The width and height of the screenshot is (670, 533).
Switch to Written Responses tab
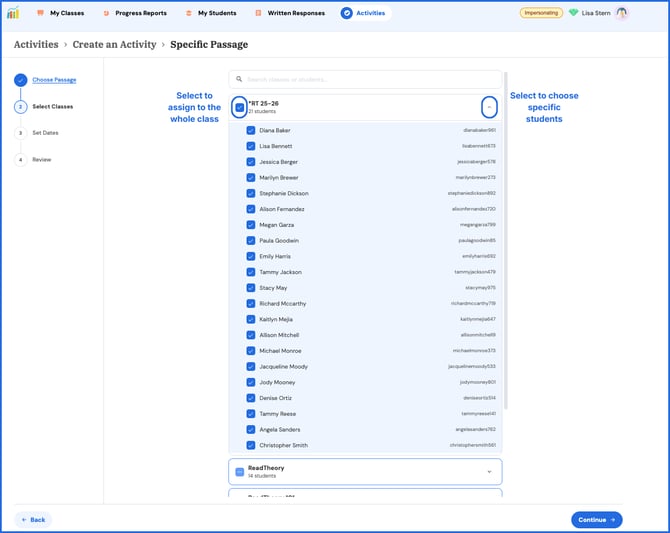pos(290,13)
